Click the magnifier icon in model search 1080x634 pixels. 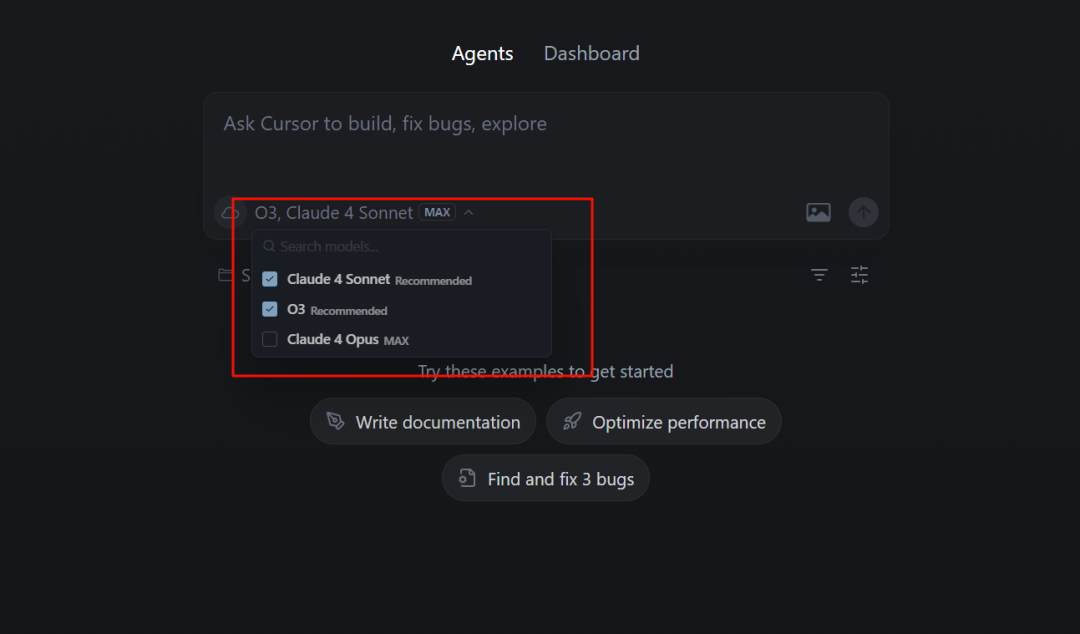point(269,246)
